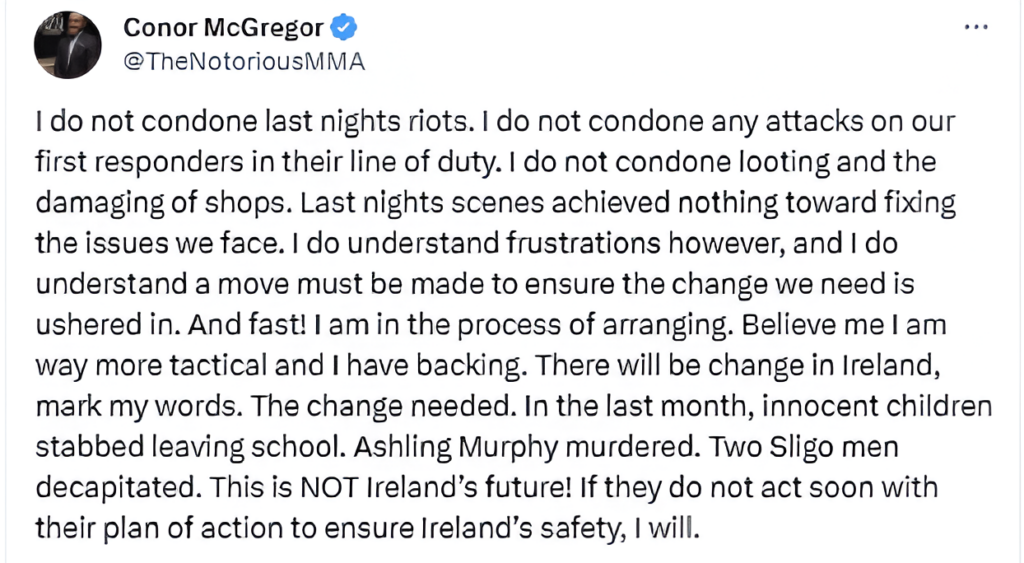
Task: Click the display name Conor McGregor
Action: [216, 28]
